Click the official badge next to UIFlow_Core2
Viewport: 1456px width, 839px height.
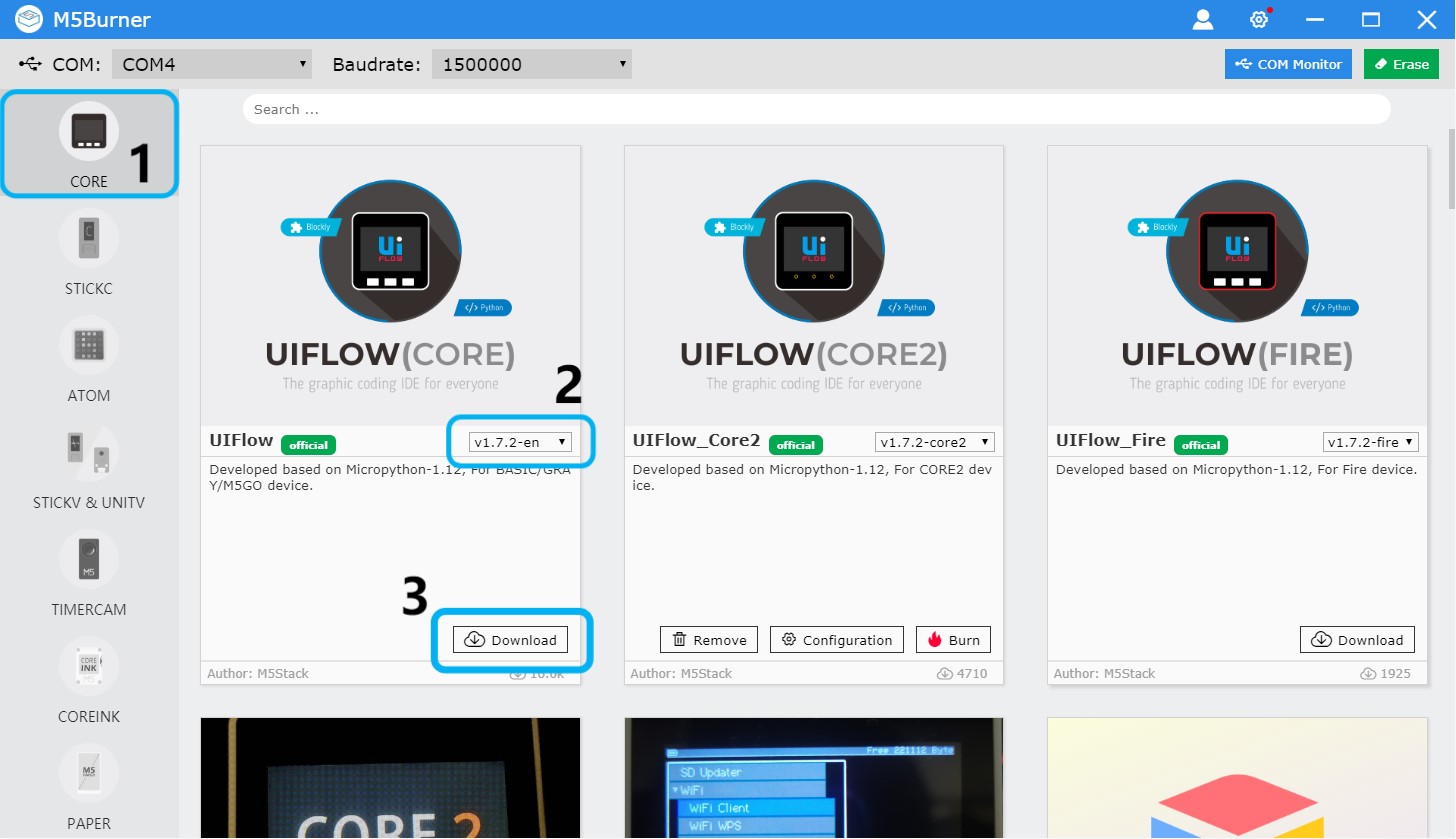(797, 445)
